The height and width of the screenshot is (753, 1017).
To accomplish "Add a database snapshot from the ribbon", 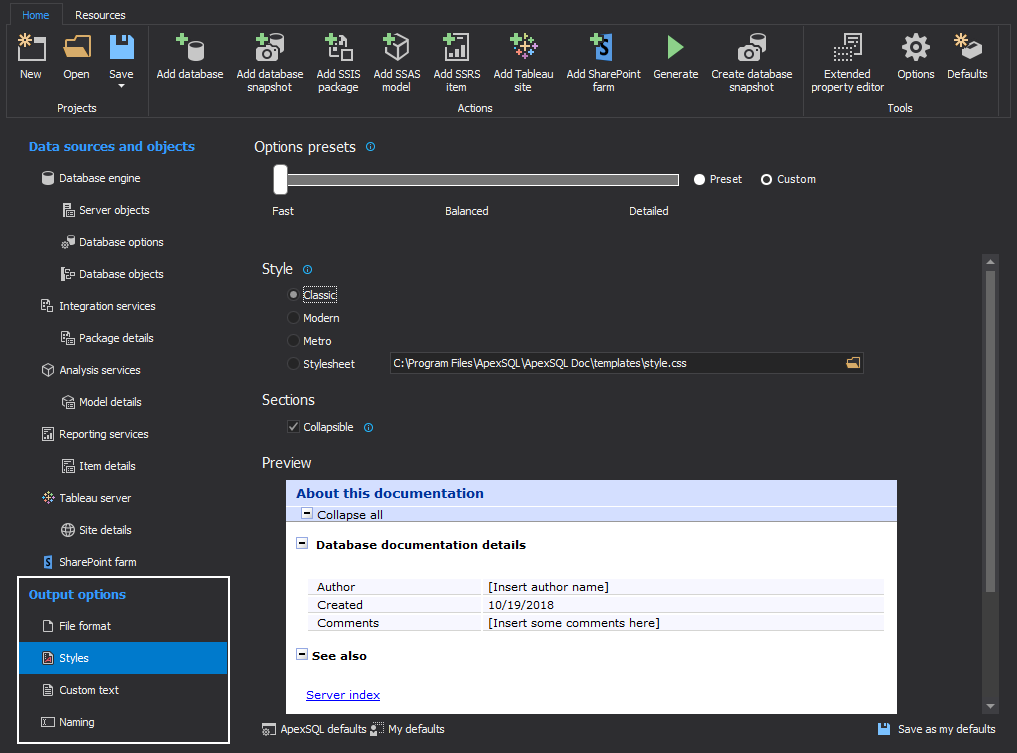I will pos(269,48).
